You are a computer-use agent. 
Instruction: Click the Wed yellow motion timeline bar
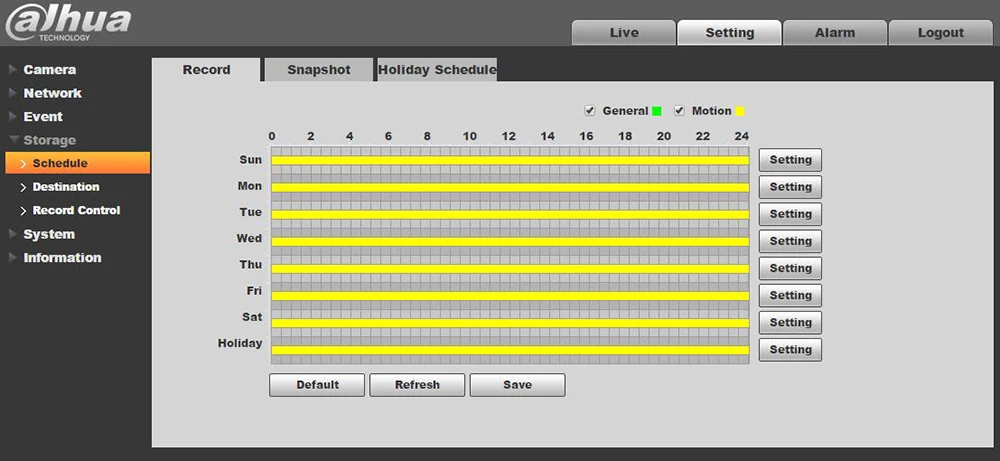coord(510,242)
